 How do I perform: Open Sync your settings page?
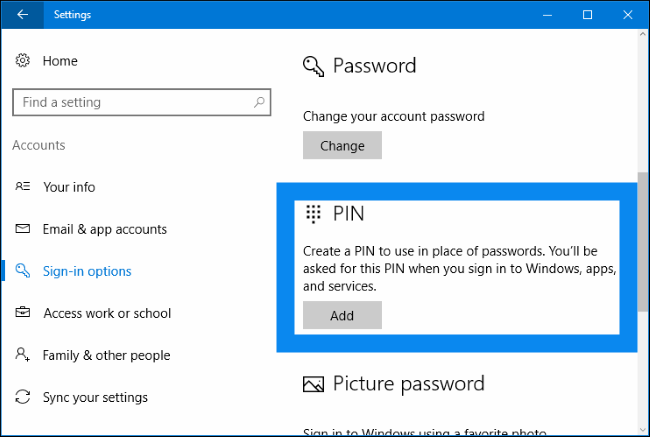[95, 397]
